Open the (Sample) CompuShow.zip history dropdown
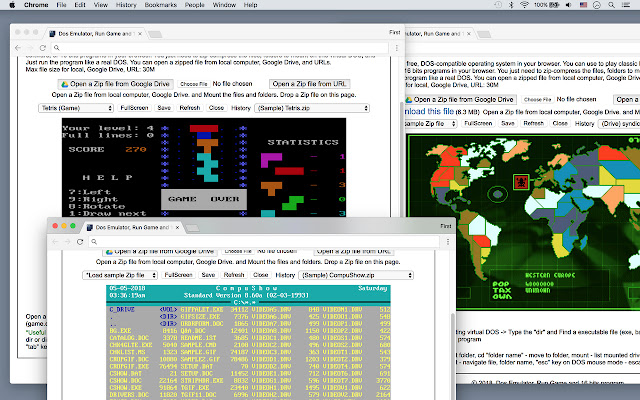The height and width of the screenshot is (400, 640). pos(356,275)
